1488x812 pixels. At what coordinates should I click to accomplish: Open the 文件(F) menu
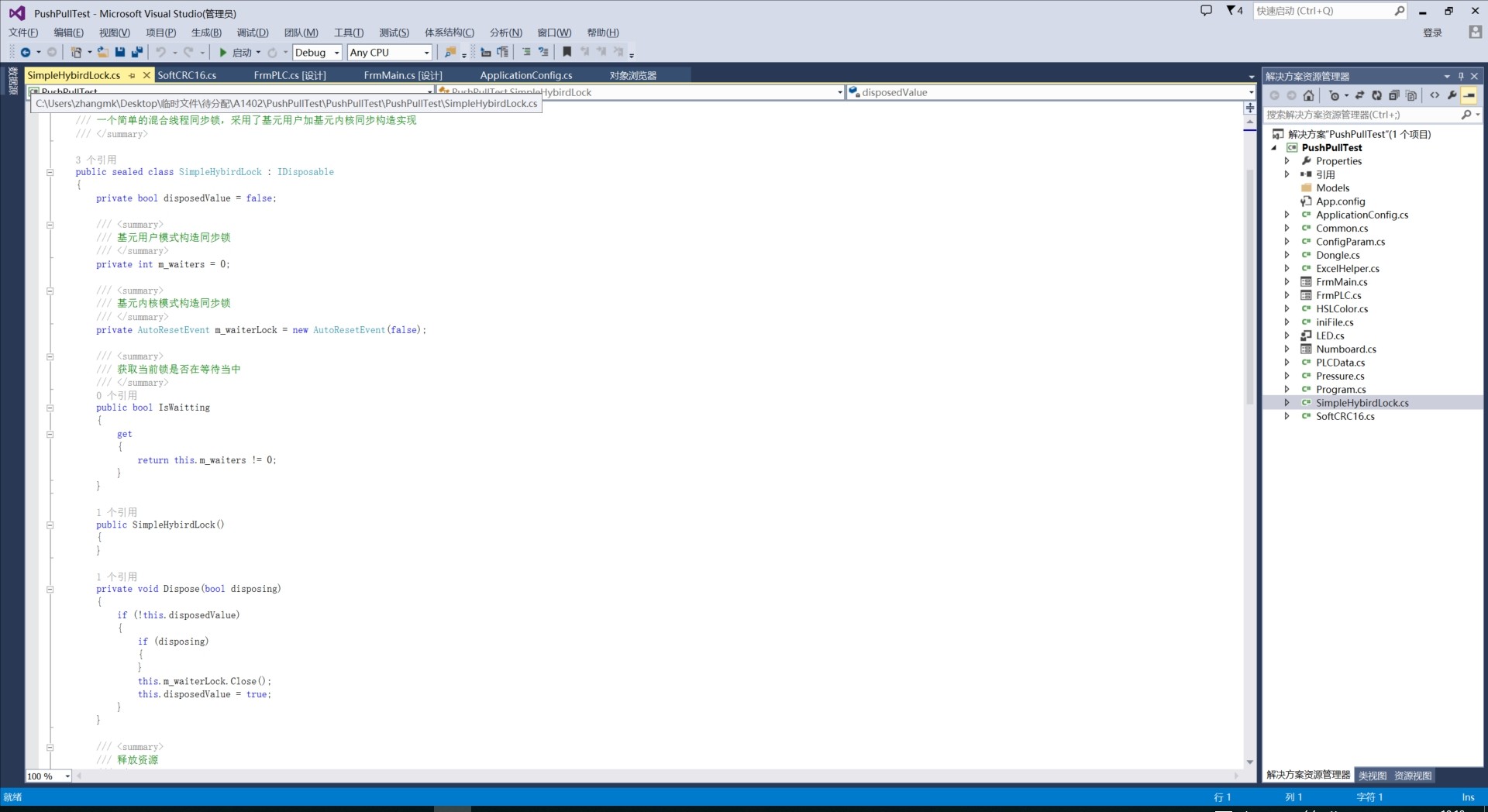tap(23, 33)
